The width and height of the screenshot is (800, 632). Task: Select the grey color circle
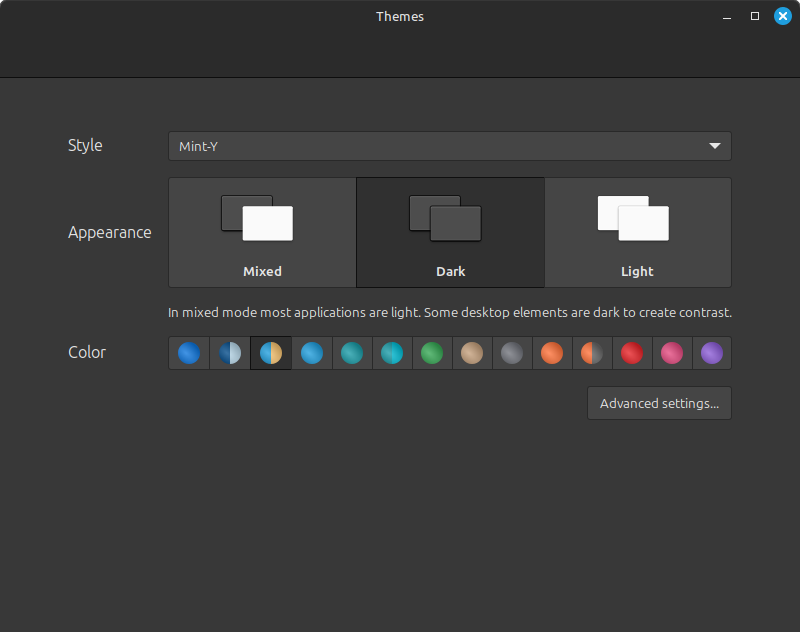(x=512, y=353)
